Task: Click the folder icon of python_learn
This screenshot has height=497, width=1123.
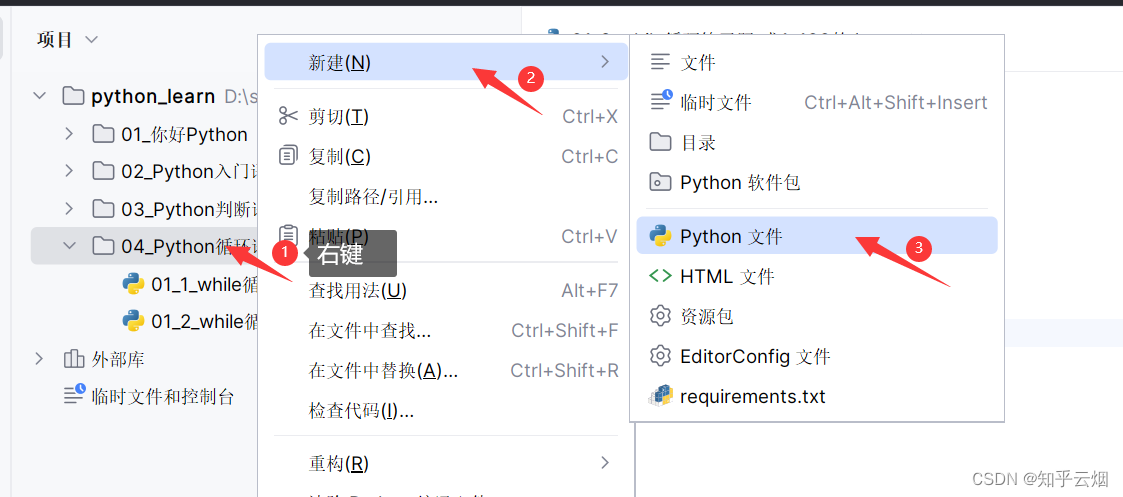Action: (x=73, y=96)
